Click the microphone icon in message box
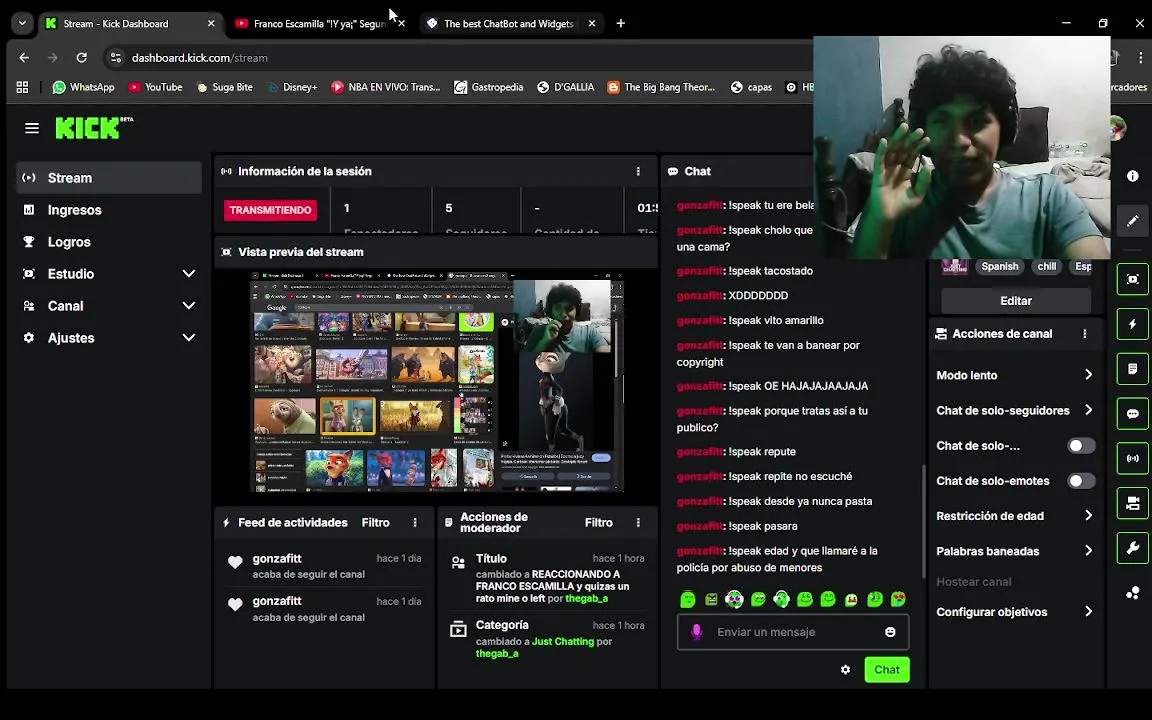Screen dimensions: 1152x720 (696, 632)
